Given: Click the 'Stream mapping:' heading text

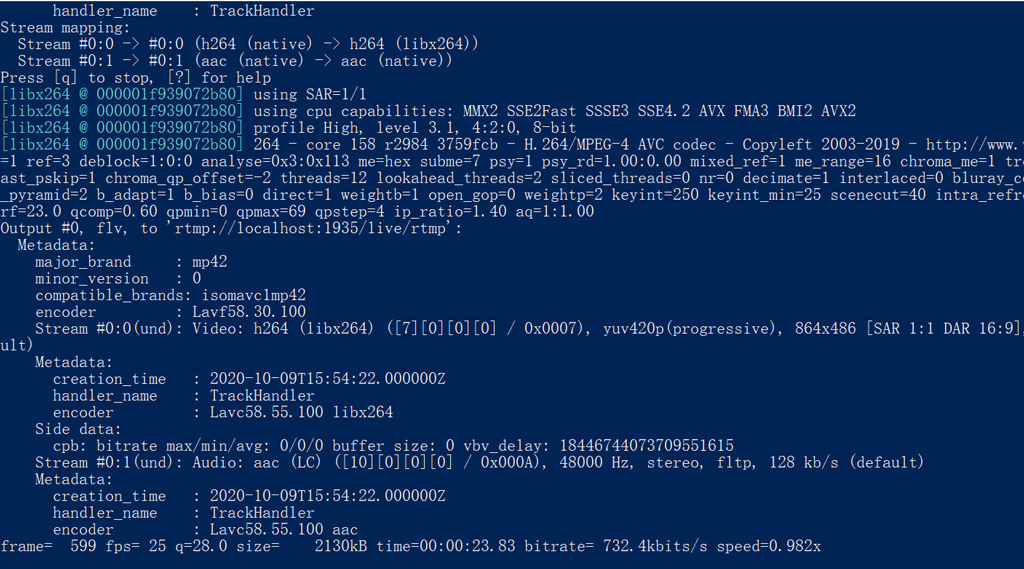Looking at the screenshot, I should (65, 27).
